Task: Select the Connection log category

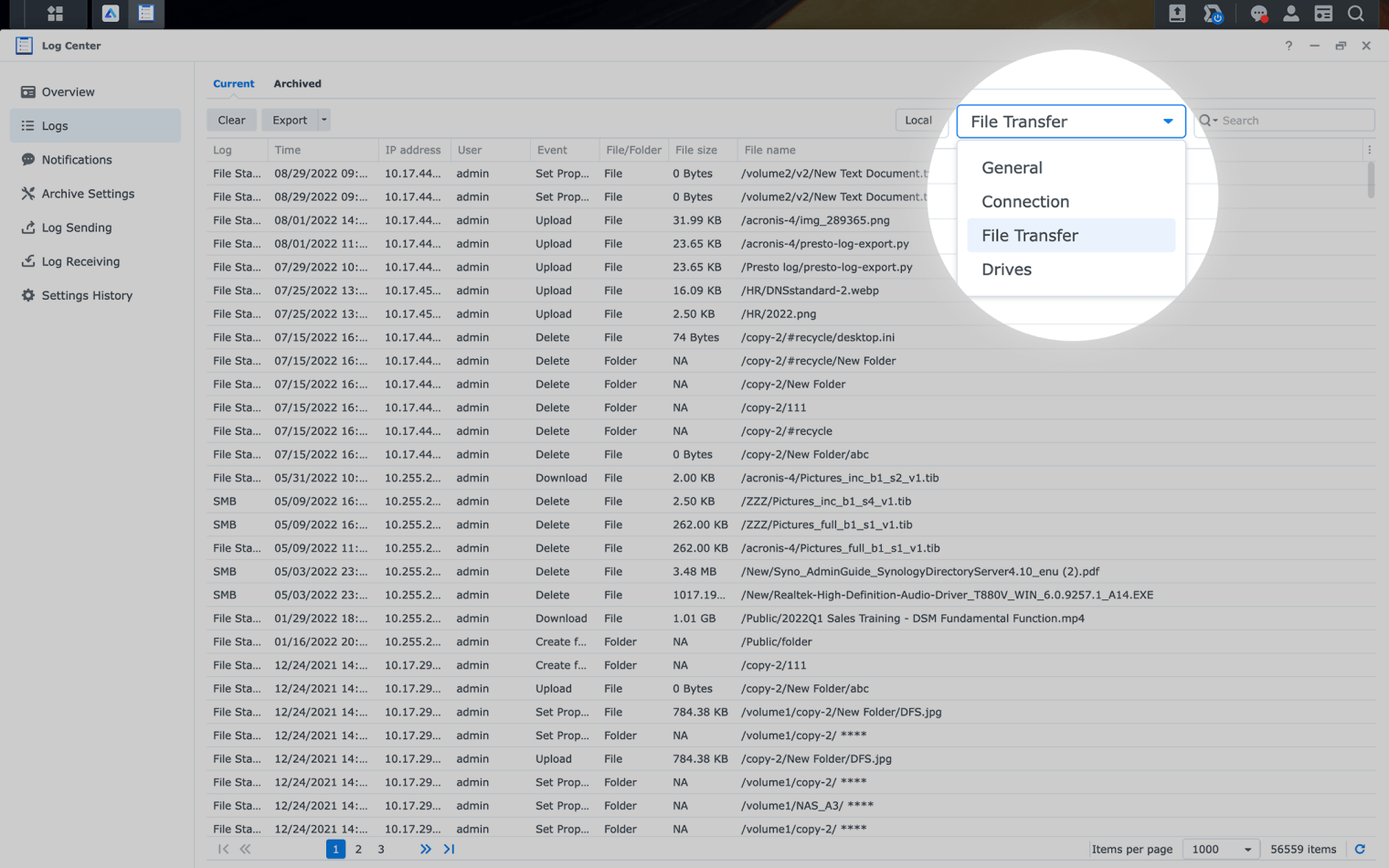Action: 1025,201
